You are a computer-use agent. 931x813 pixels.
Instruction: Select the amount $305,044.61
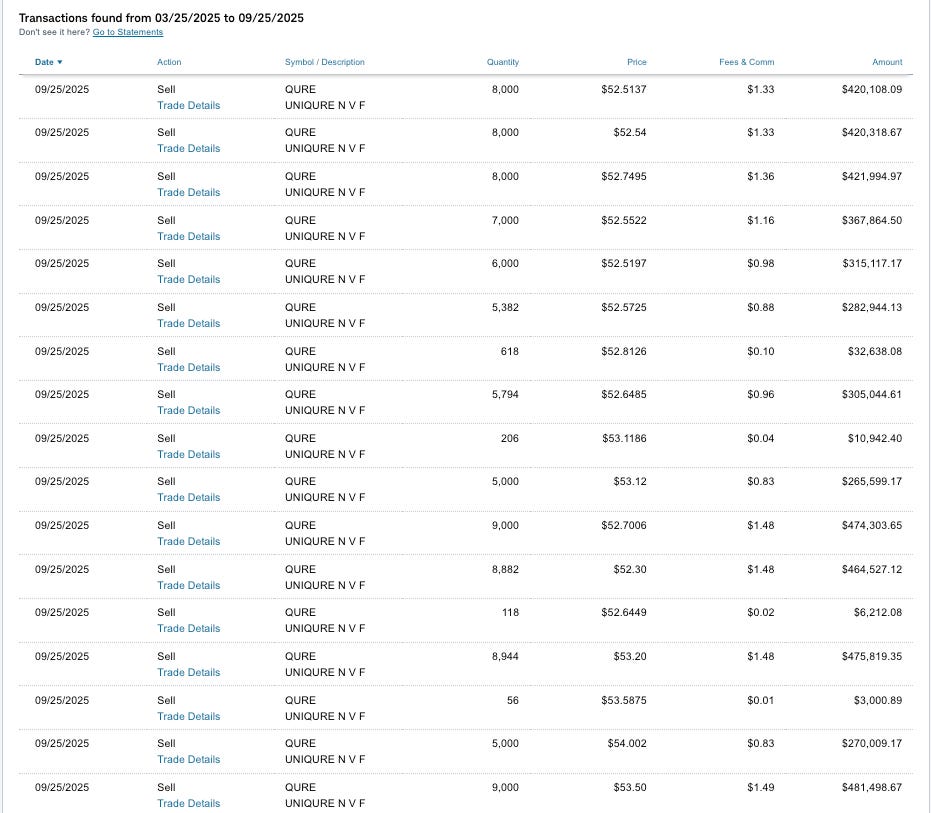point(872,394)
